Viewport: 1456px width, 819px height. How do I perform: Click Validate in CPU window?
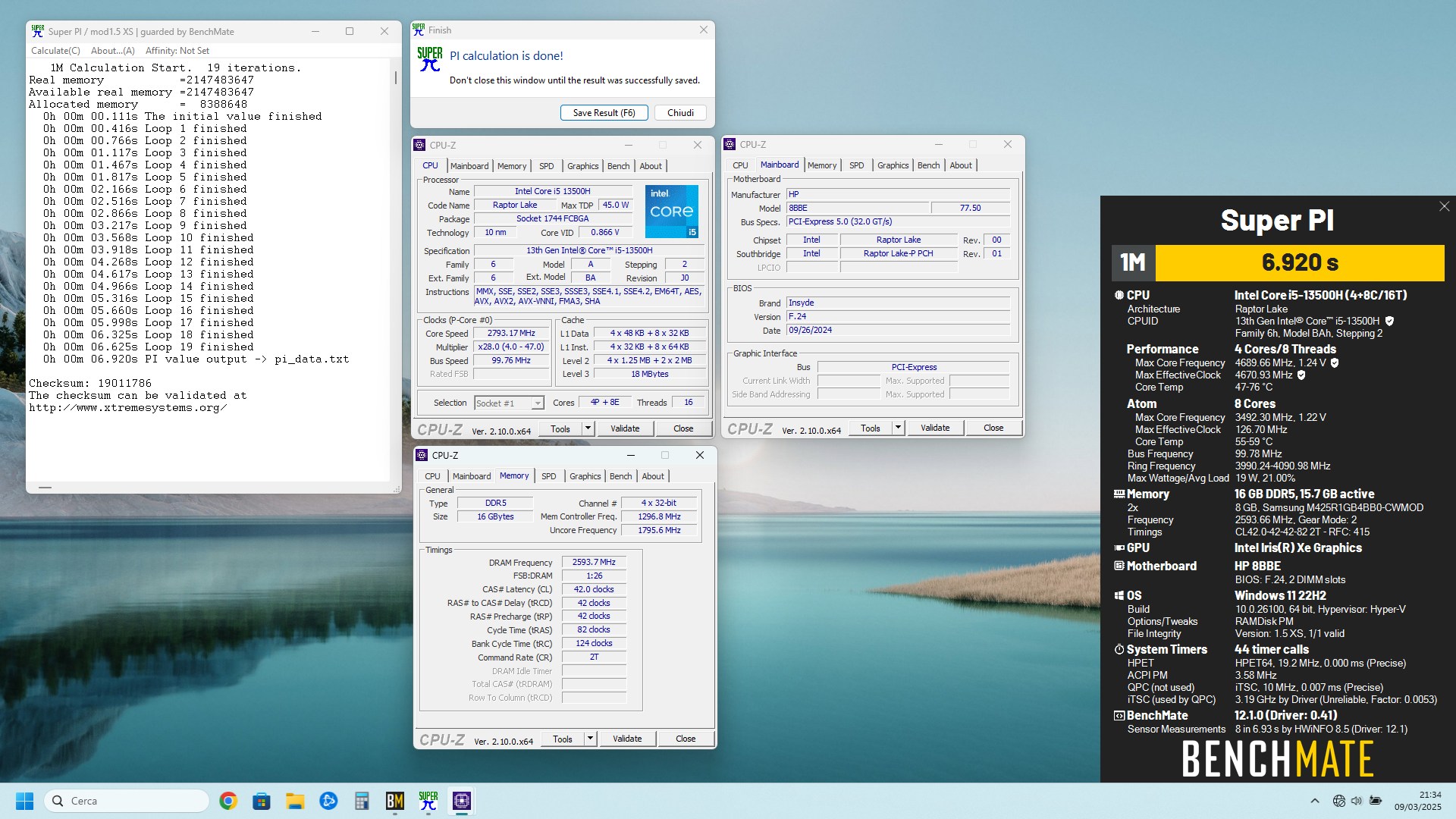tap(625, 428)
